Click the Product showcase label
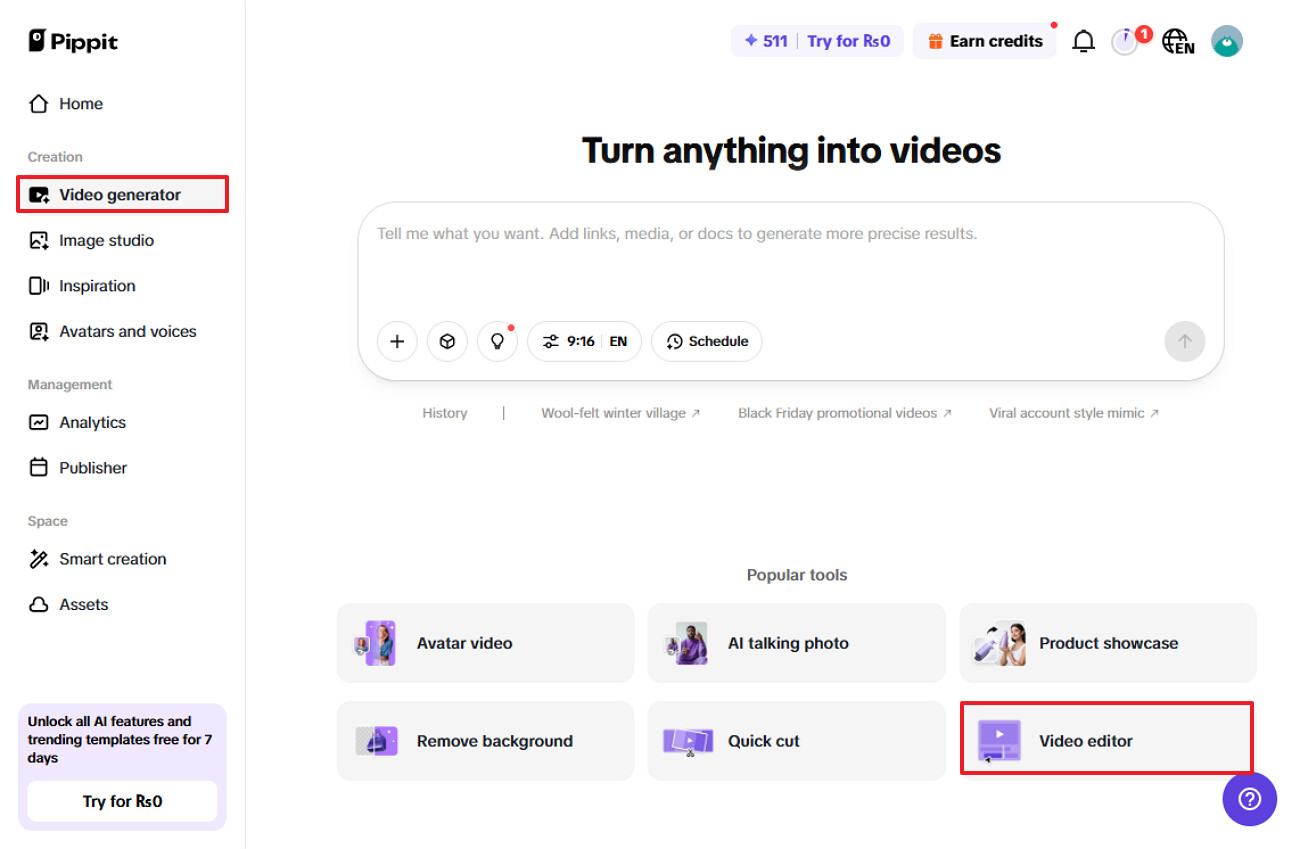 pos(1108,644)
